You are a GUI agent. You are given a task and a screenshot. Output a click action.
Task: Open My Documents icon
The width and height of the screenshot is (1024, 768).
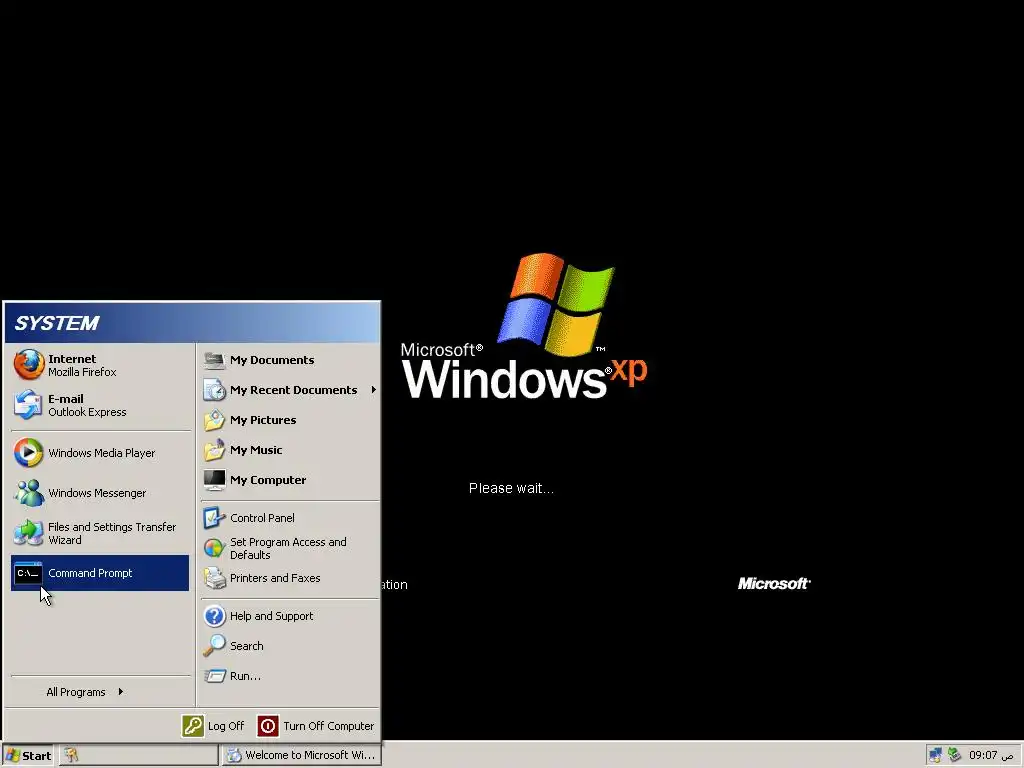(214, 360)
